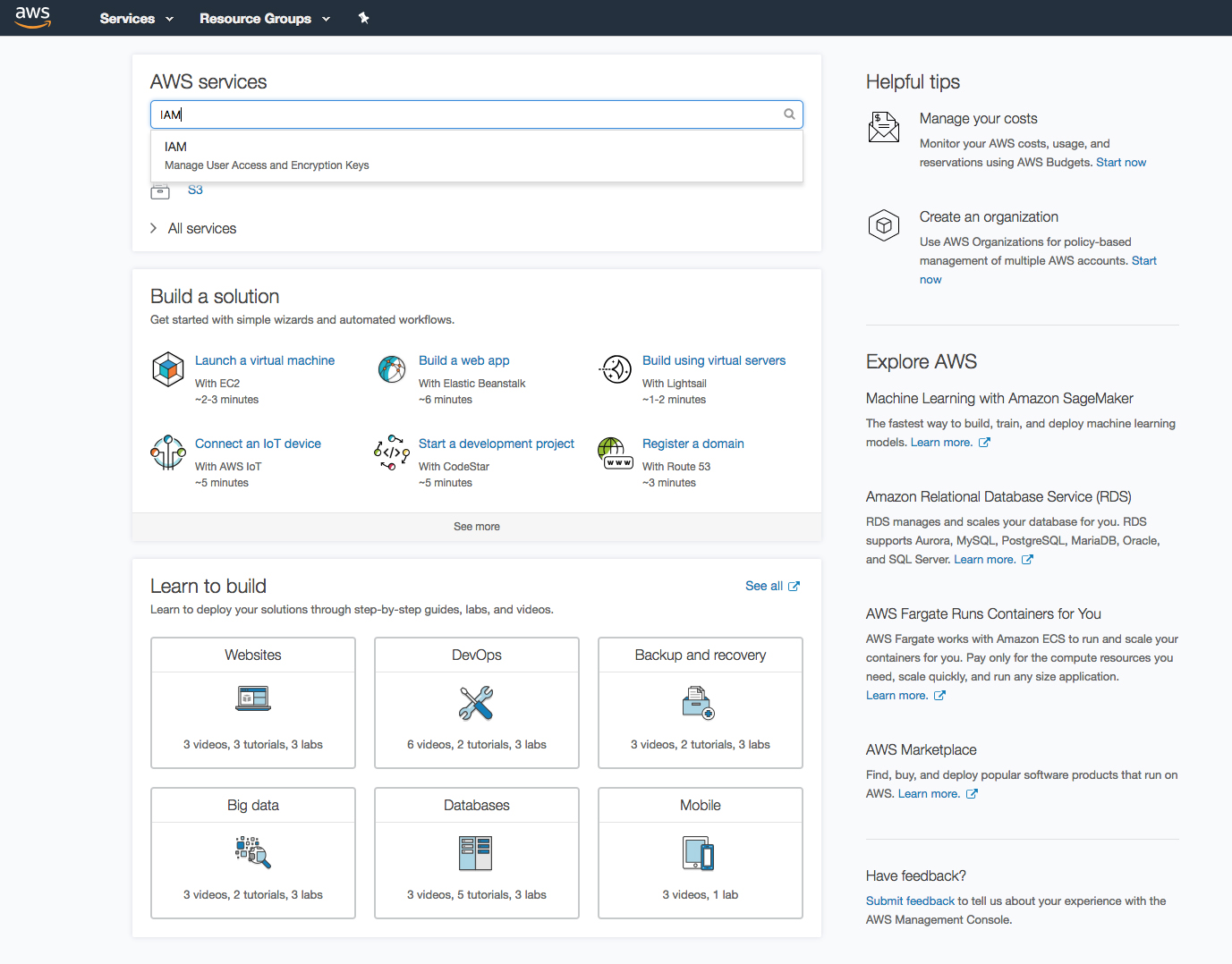
Task: Click the EC2 cube icon
Action: (167, 368)
